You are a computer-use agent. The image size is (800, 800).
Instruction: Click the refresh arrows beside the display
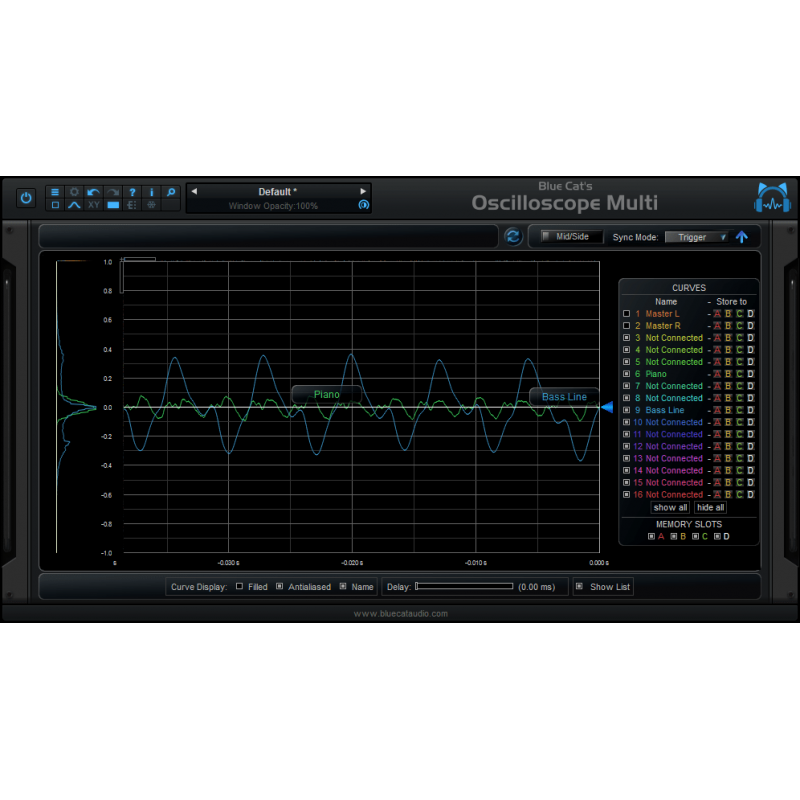click(x=513, y=236)
